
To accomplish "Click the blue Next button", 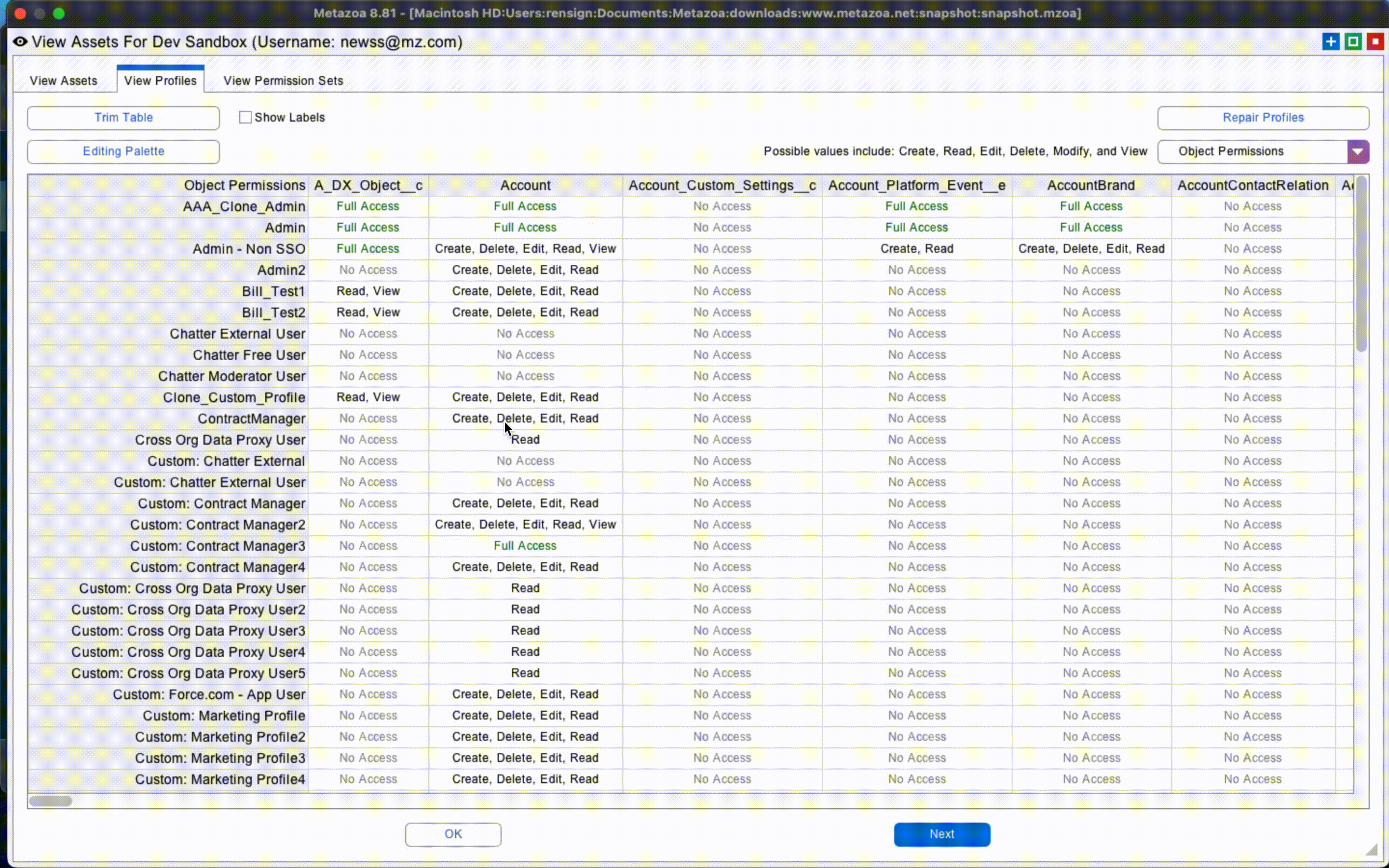I will click(x=942, y=834).
